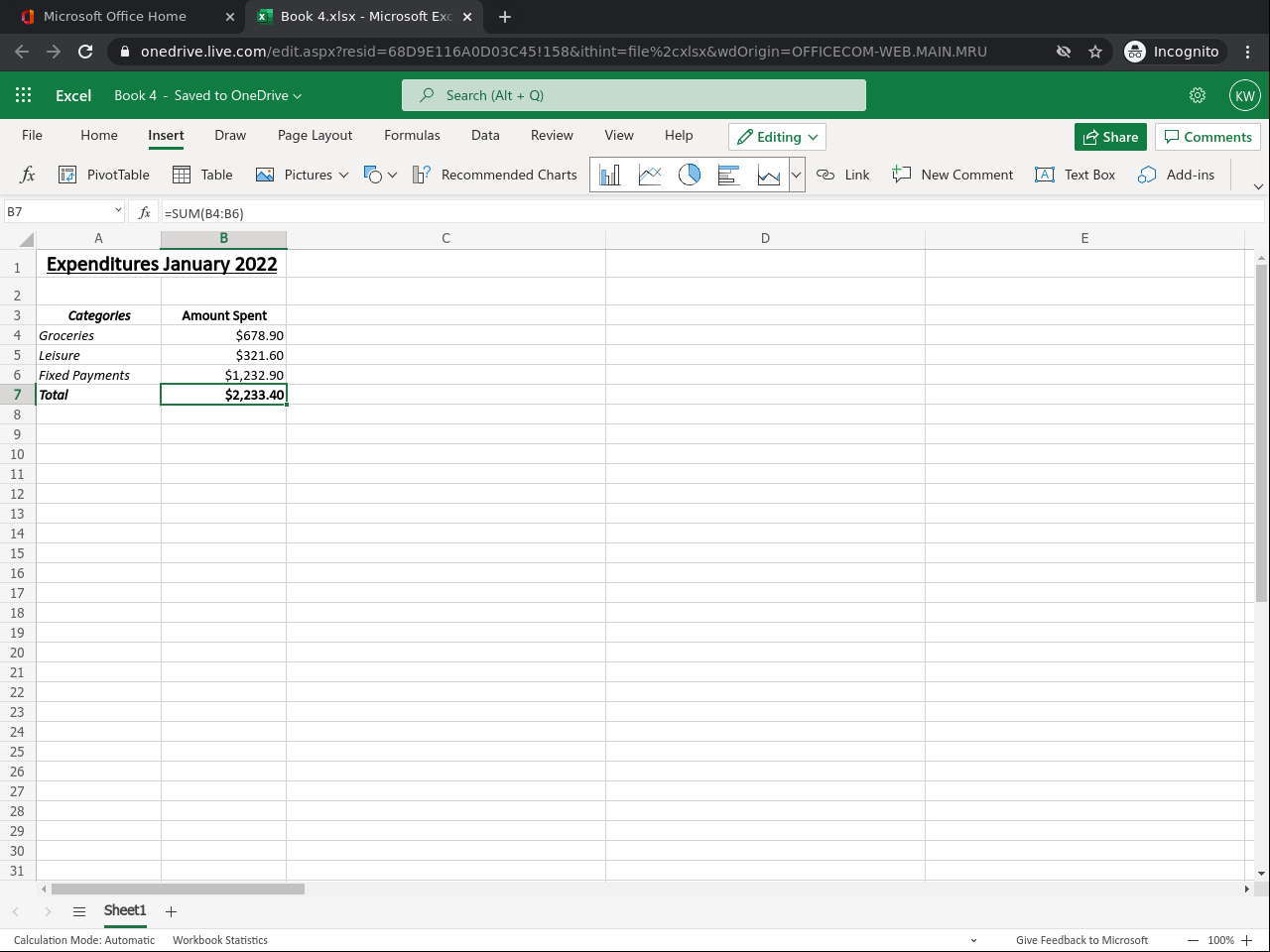The image size is (1270, 952).
Task: Open the Help tab
Action: (679, 136)
